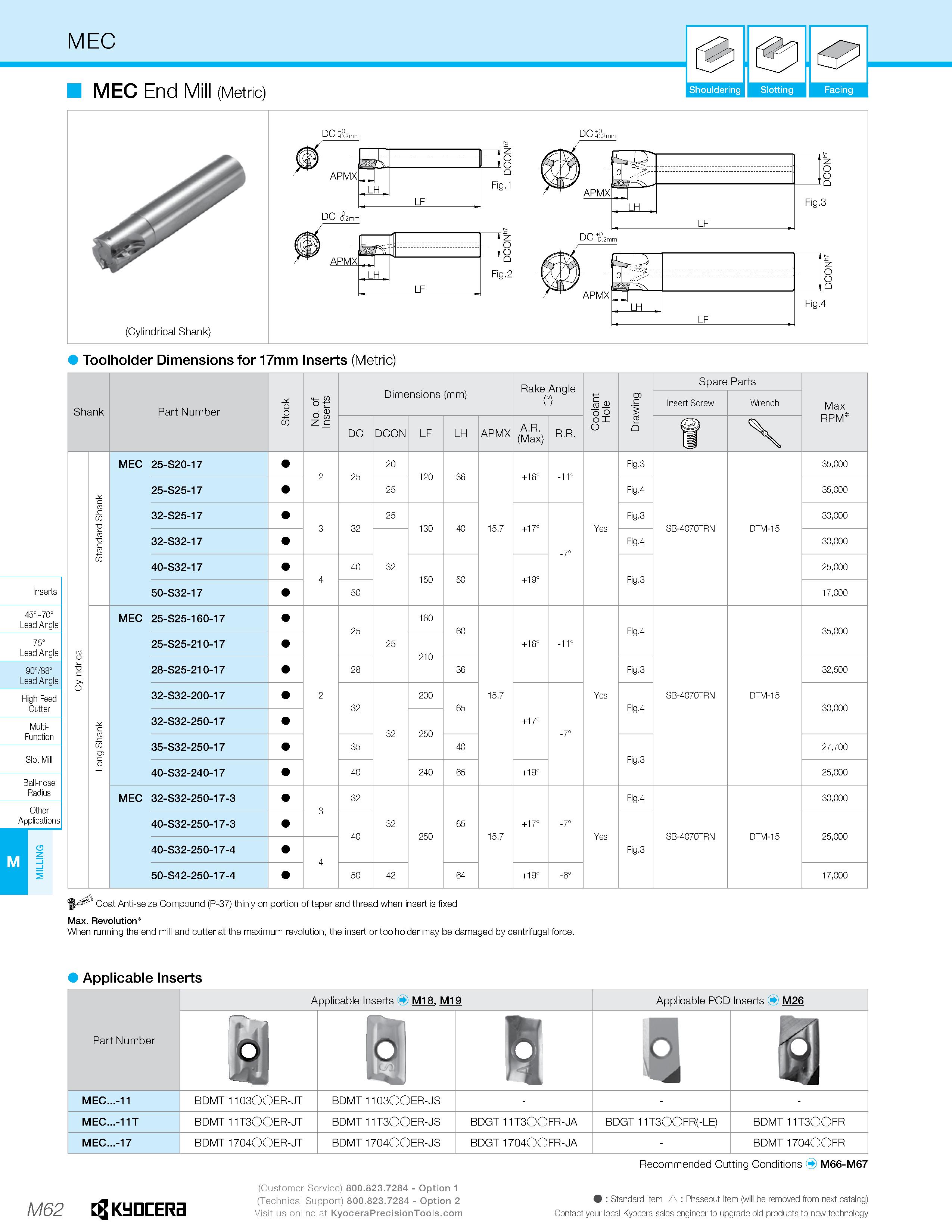Click part number 35-S32-250-17
952x1232 pixels.
pyautogui.click(x=188, y=747)
